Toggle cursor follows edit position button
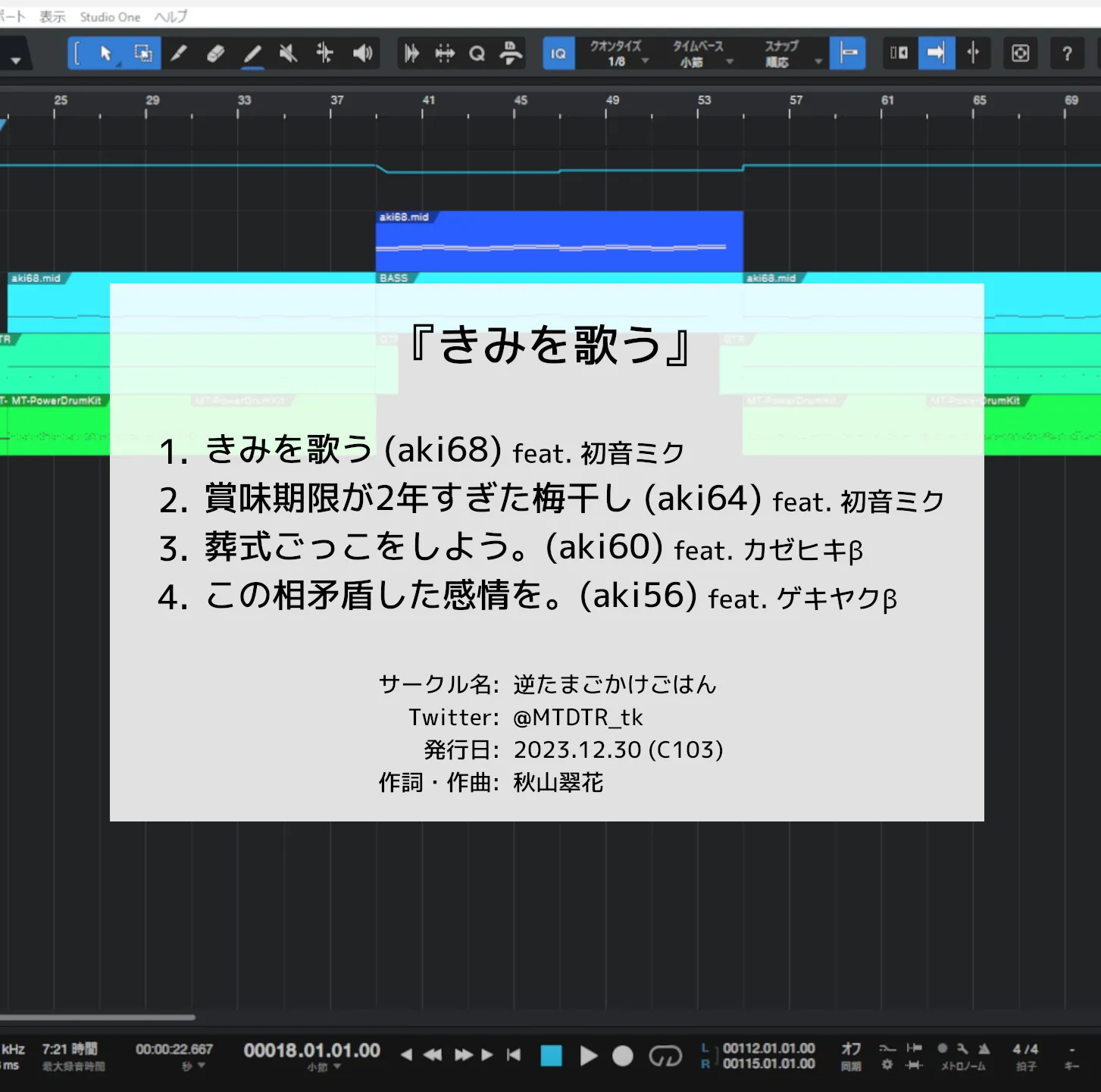The height and width of the screenshot is (1092, 1101). [973, 53]
